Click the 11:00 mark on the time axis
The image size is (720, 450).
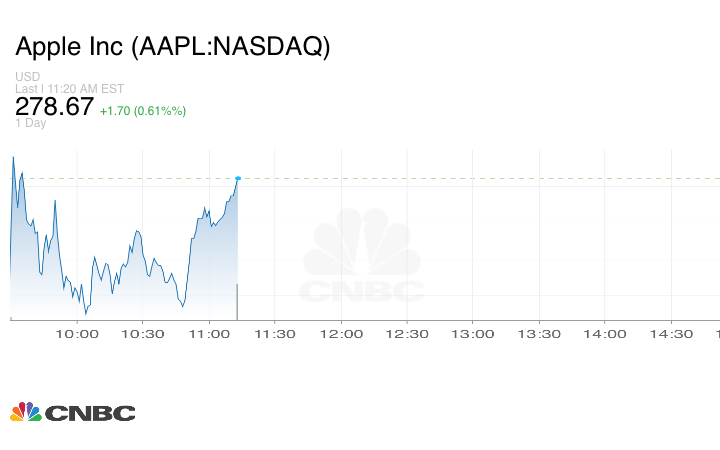tap(208, 334)
